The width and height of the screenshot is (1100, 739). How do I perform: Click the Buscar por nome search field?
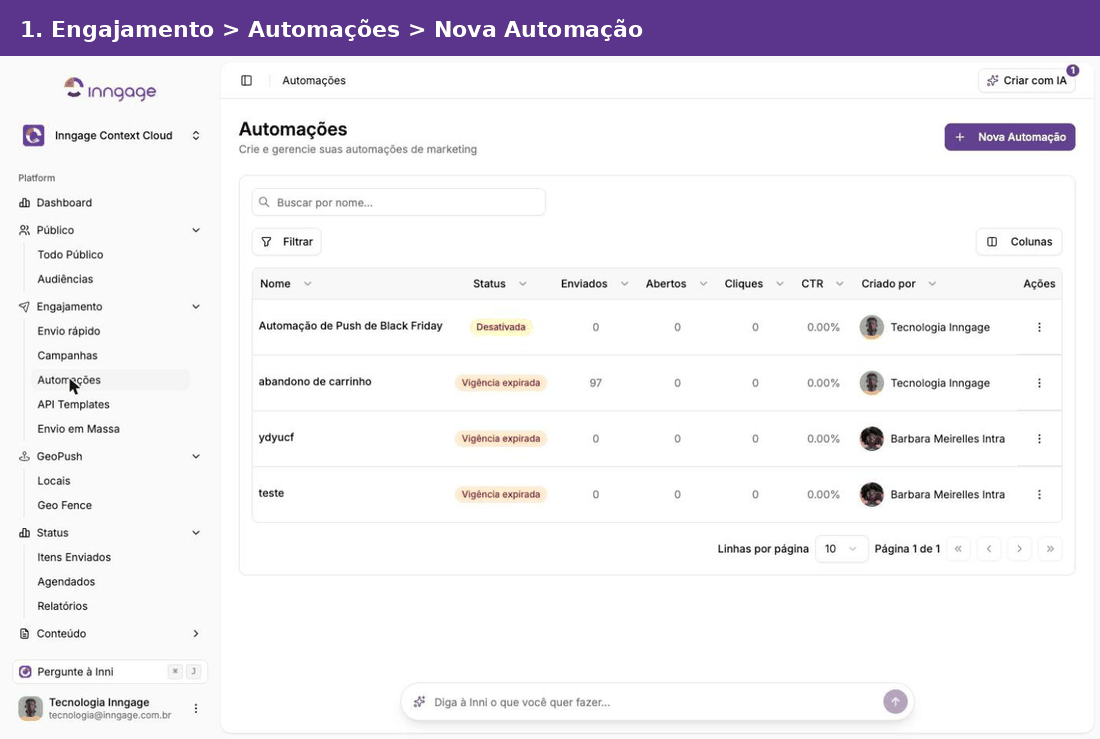(398, 202)
